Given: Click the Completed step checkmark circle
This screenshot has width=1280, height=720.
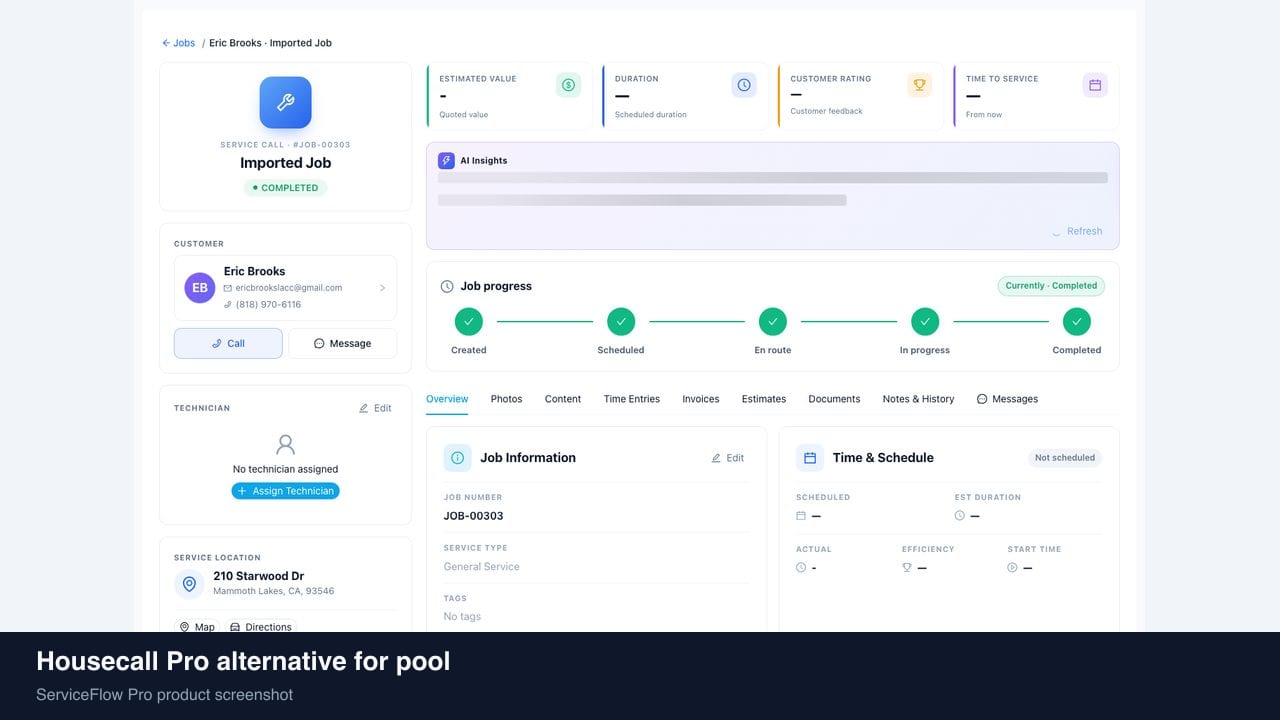Looking at the screenshot, I should tap(1077, 321).
